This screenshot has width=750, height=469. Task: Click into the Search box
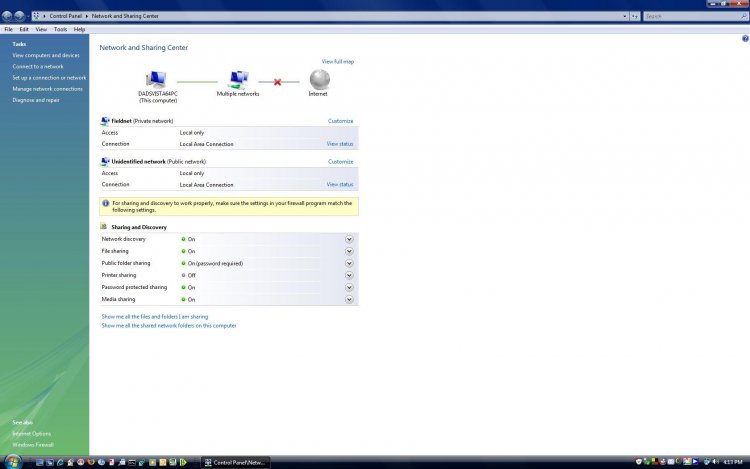pos(690,16)
